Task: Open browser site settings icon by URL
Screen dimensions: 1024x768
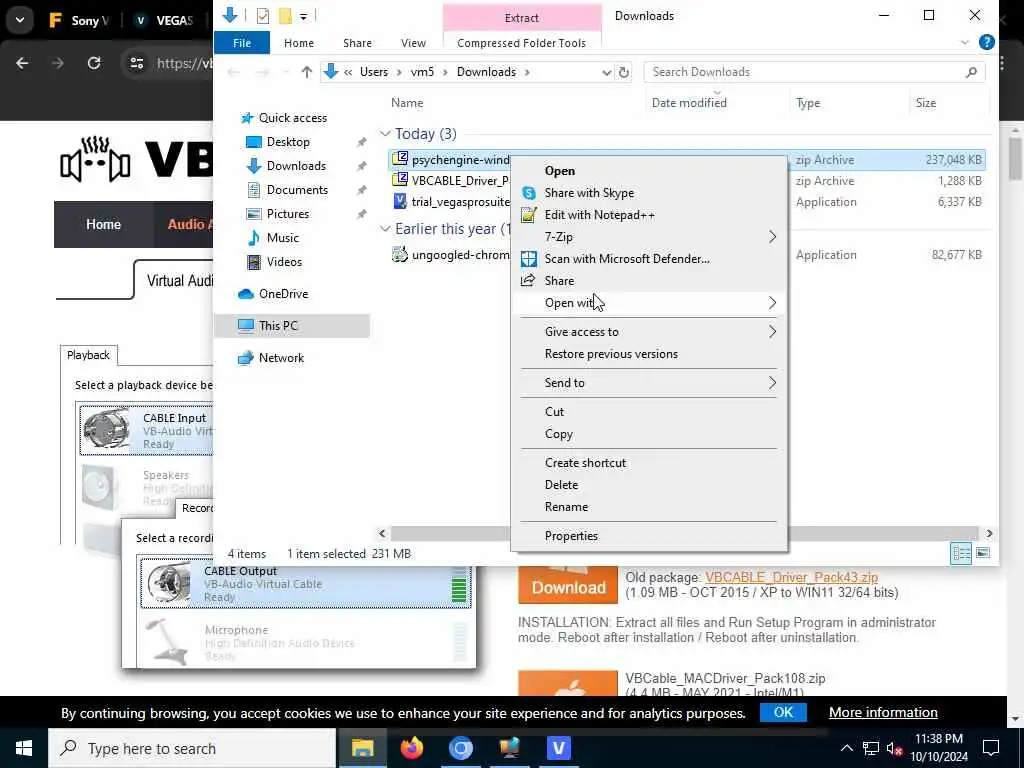Action: (x=136, y=63)
